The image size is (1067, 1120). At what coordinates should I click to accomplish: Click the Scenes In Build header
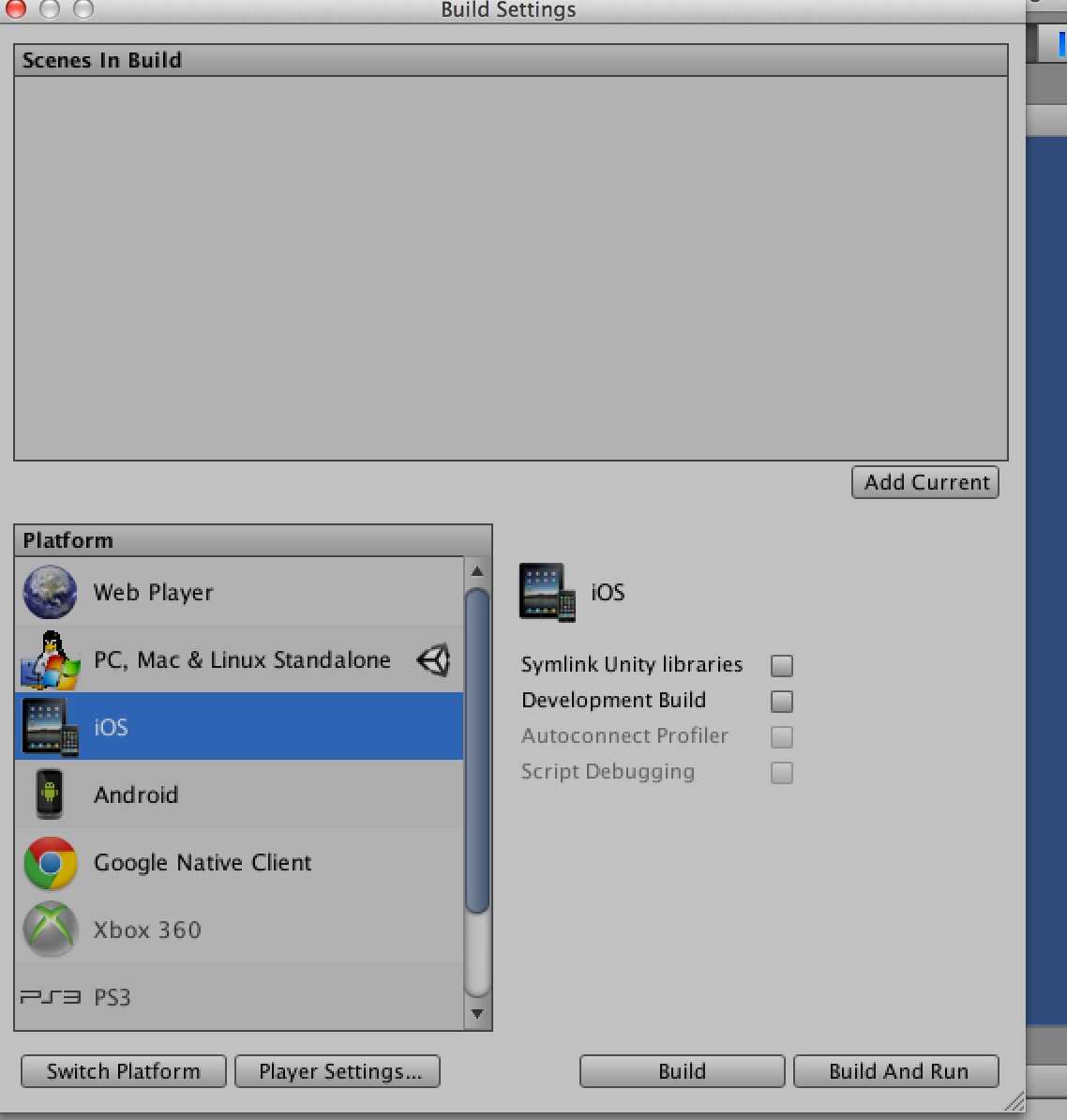tap(511, 60)
